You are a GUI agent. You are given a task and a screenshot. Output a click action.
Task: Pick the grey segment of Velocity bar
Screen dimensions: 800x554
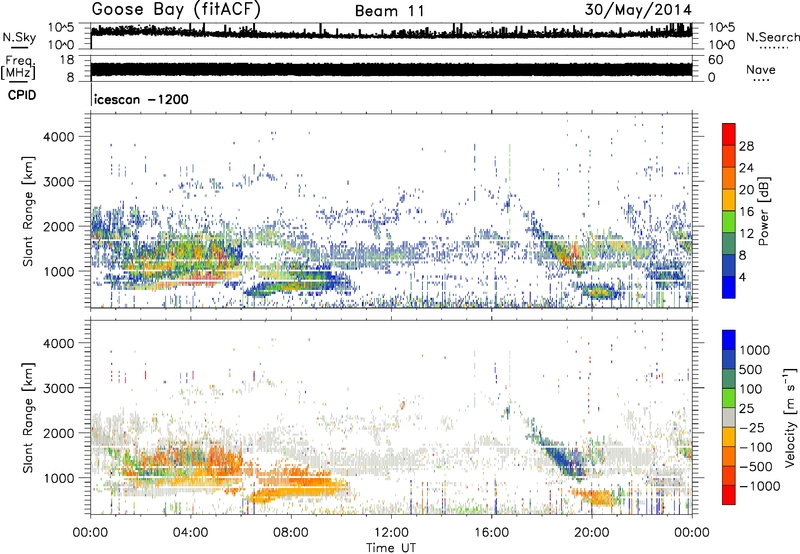click(729, 417)
